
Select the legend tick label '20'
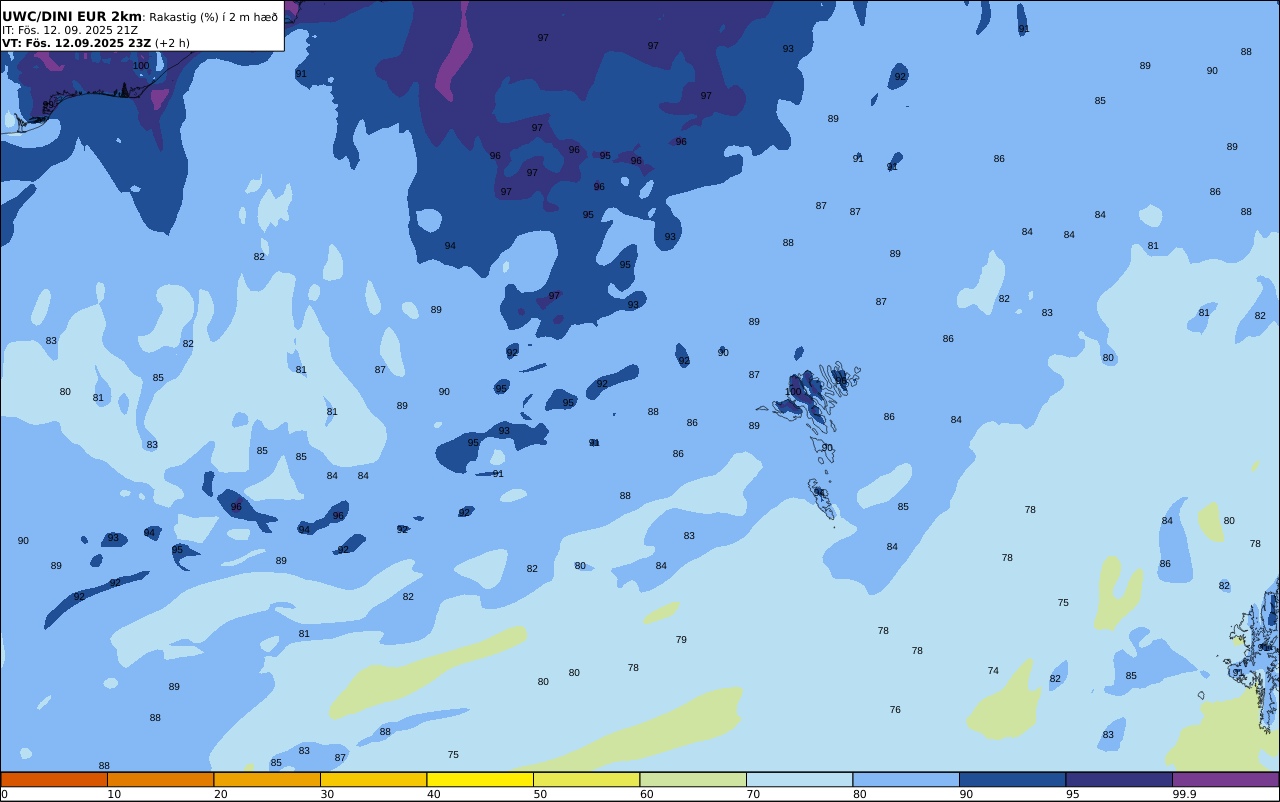tap(220, 794)
